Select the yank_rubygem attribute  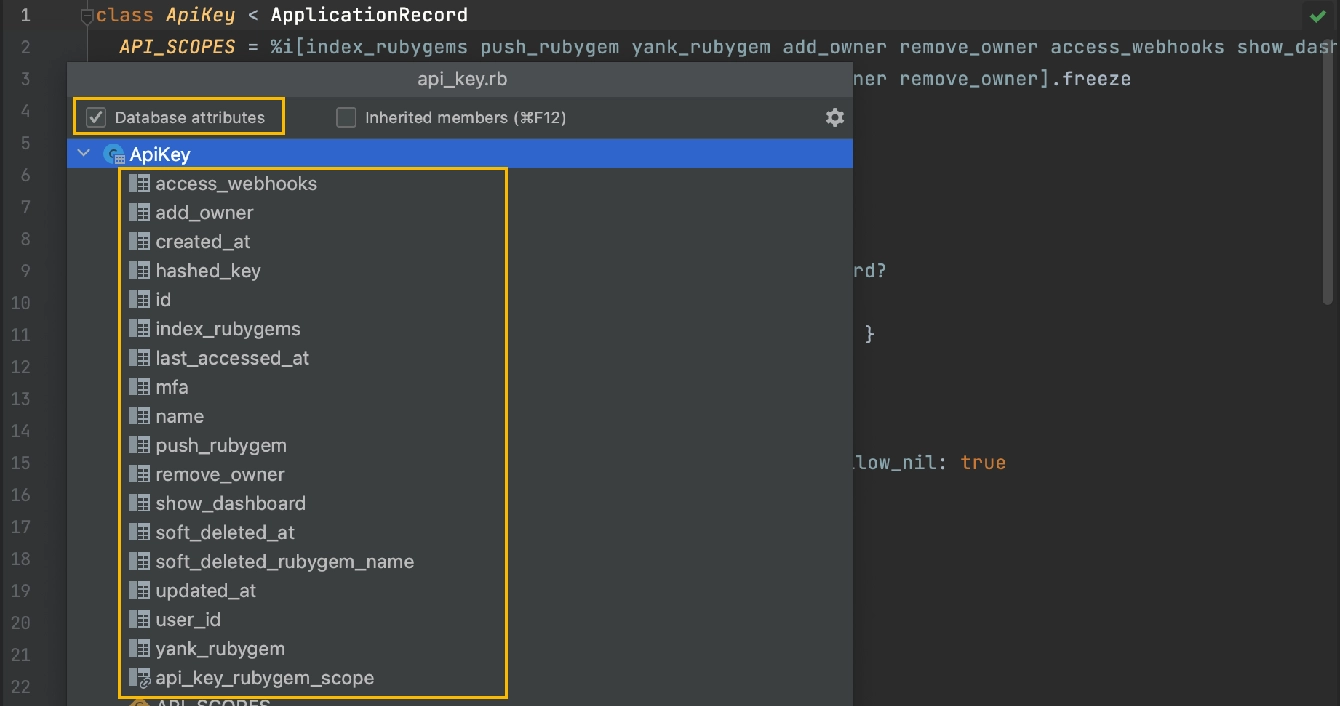[220, 648]
